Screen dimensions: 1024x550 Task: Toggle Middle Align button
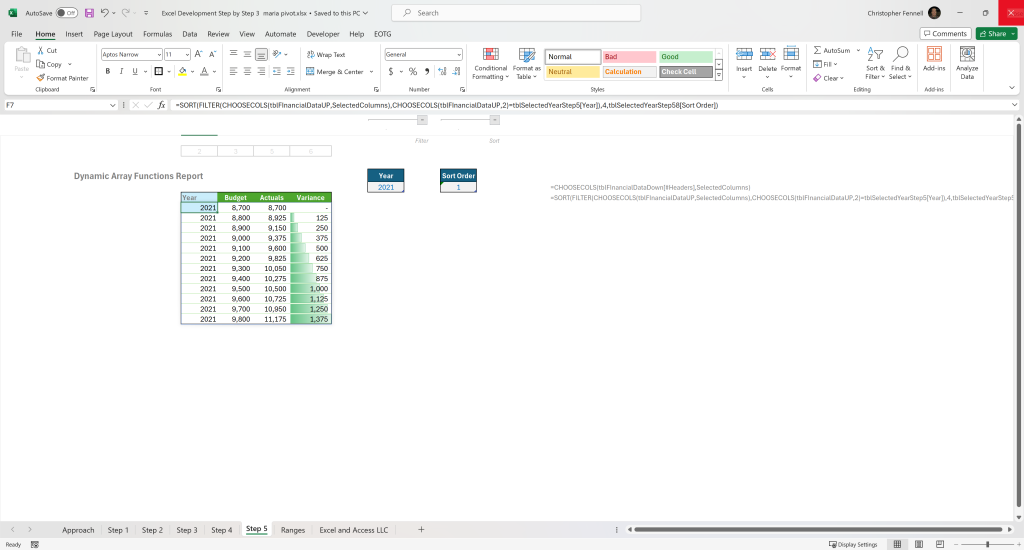coord(248,54)
